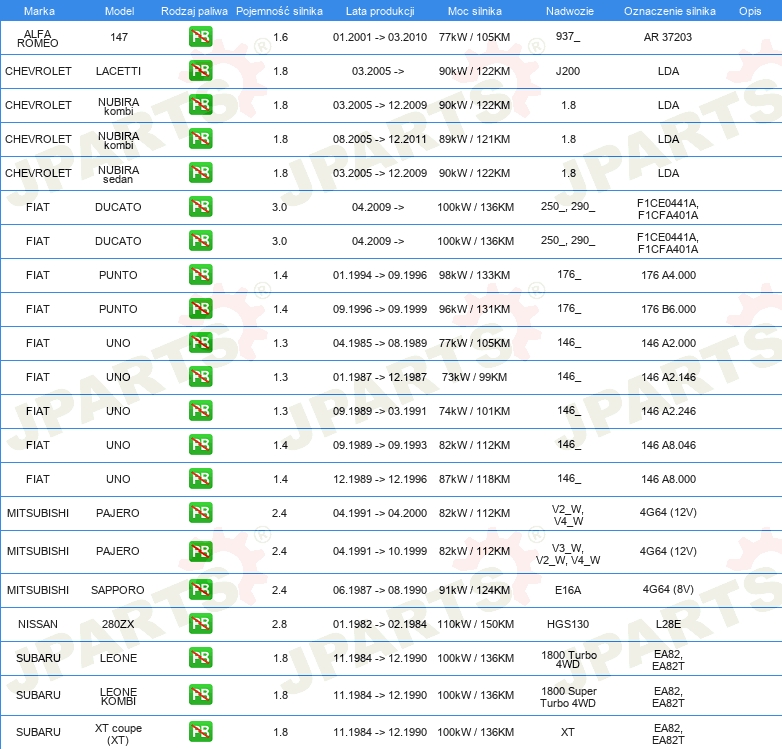Select engine code 4G64 (8V)
The height and width of the screenshot is (749, 782).
pos(668,589)
